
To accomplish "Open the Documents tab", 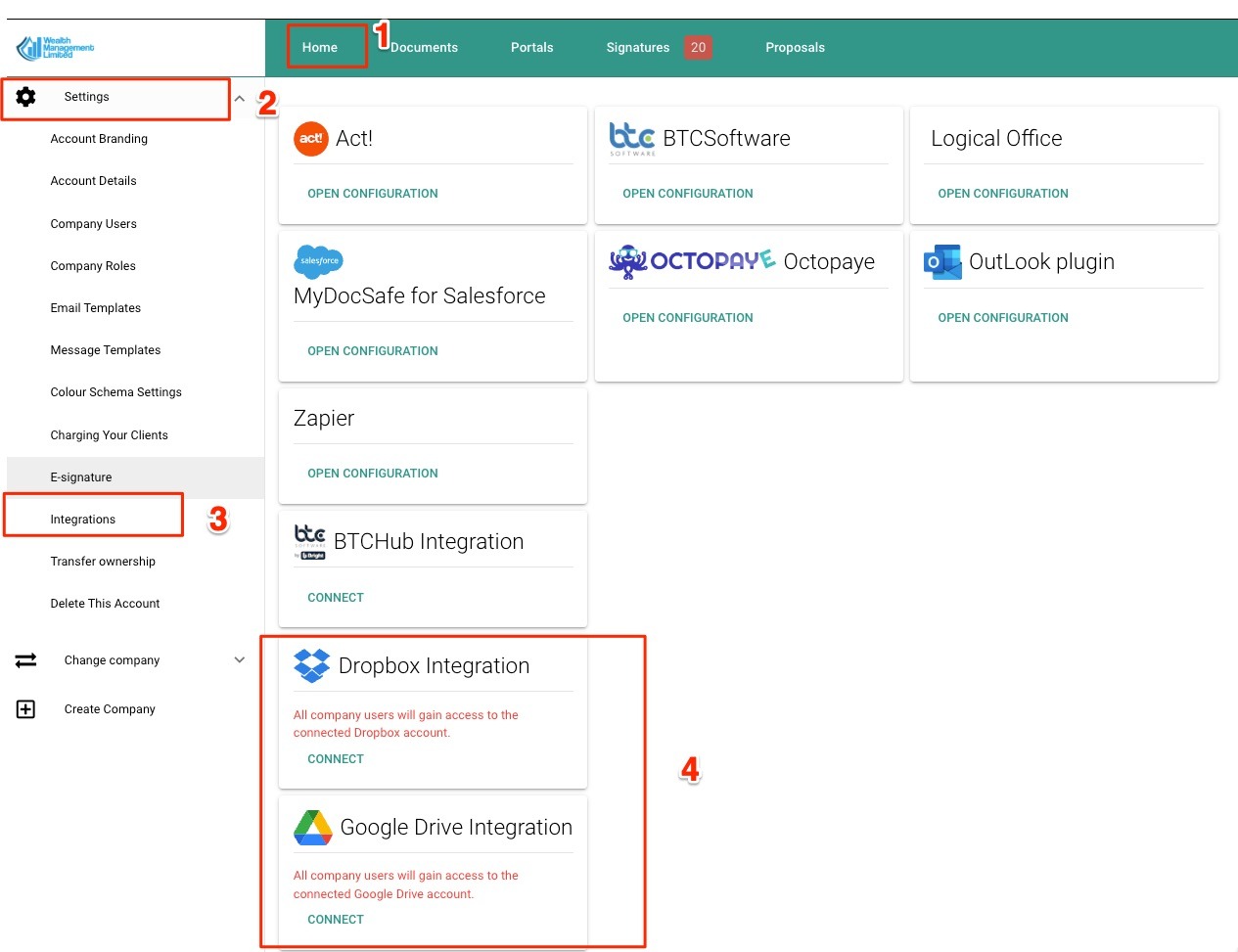I will click(424, 47).
